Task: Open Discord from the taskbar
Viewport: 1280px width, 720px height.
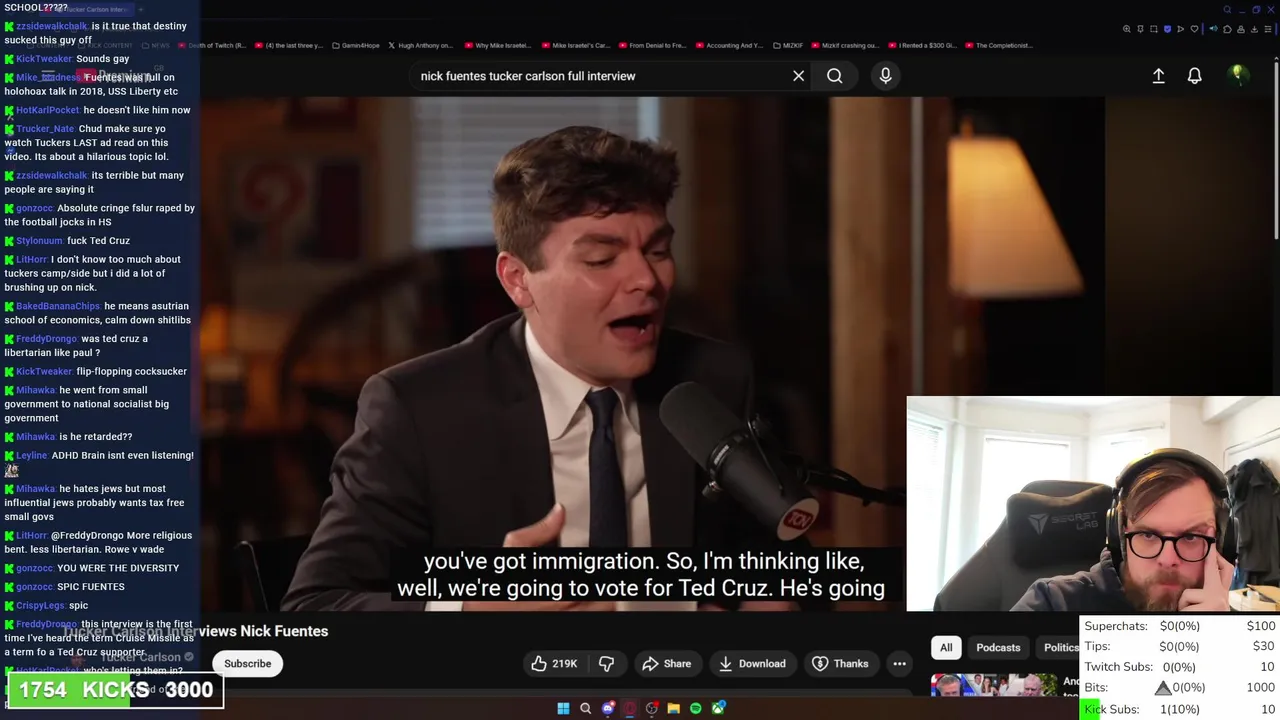Action: pyautogui.click(x=607, y=708)
